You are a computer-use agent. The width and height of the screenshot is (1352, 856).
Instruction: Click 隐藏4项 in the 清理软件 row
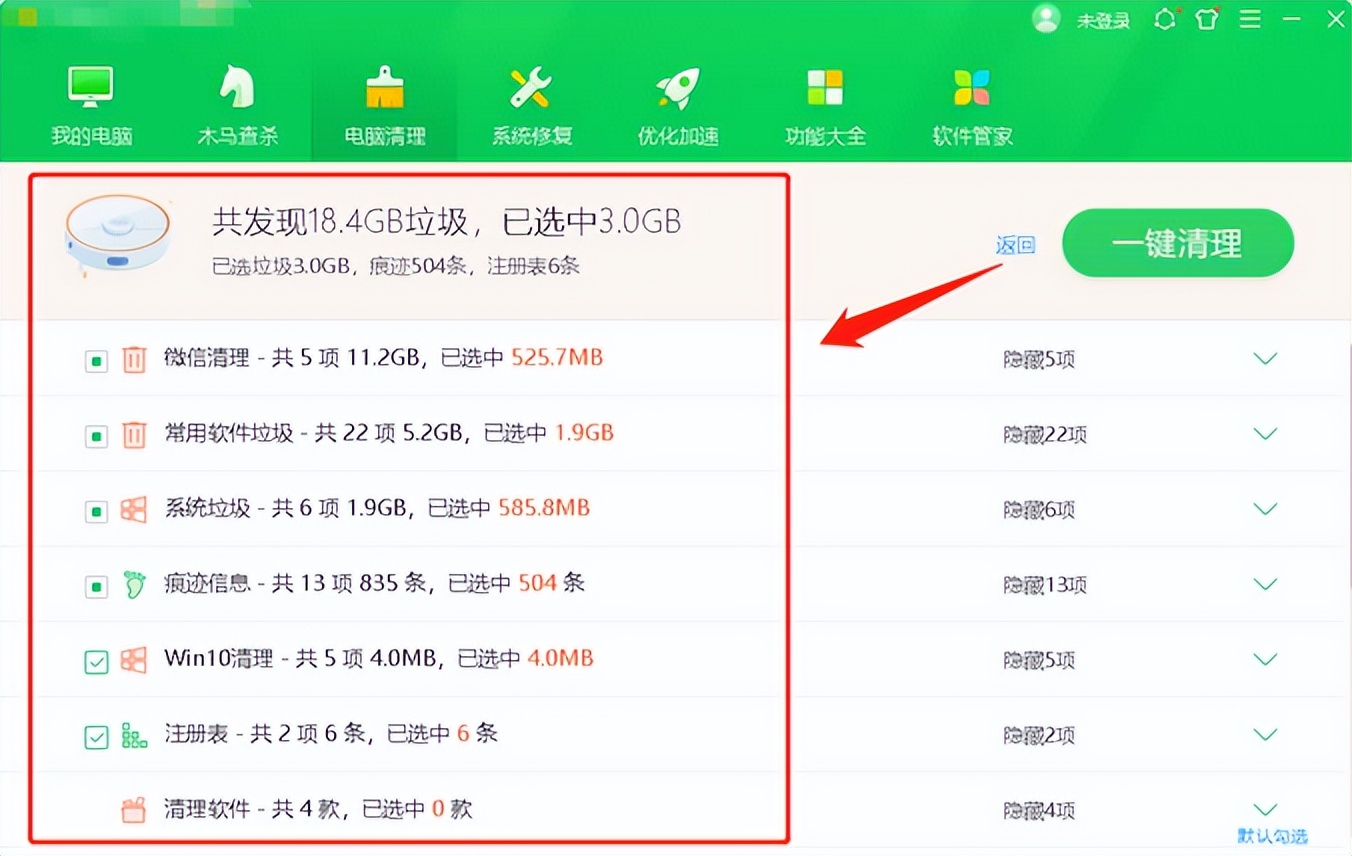coord(1039,811)
